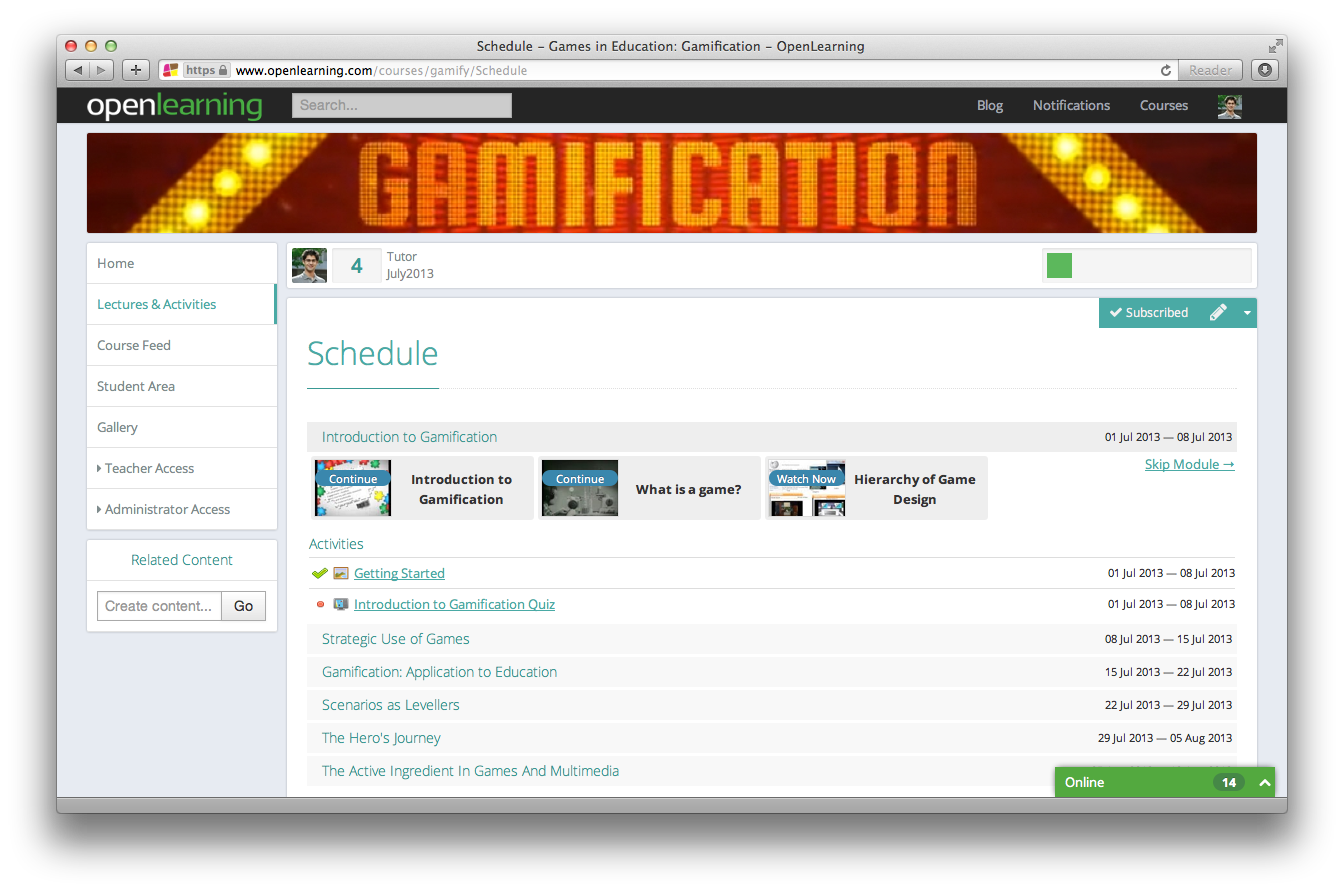Click the Gamification course banner

click(672, 183)
